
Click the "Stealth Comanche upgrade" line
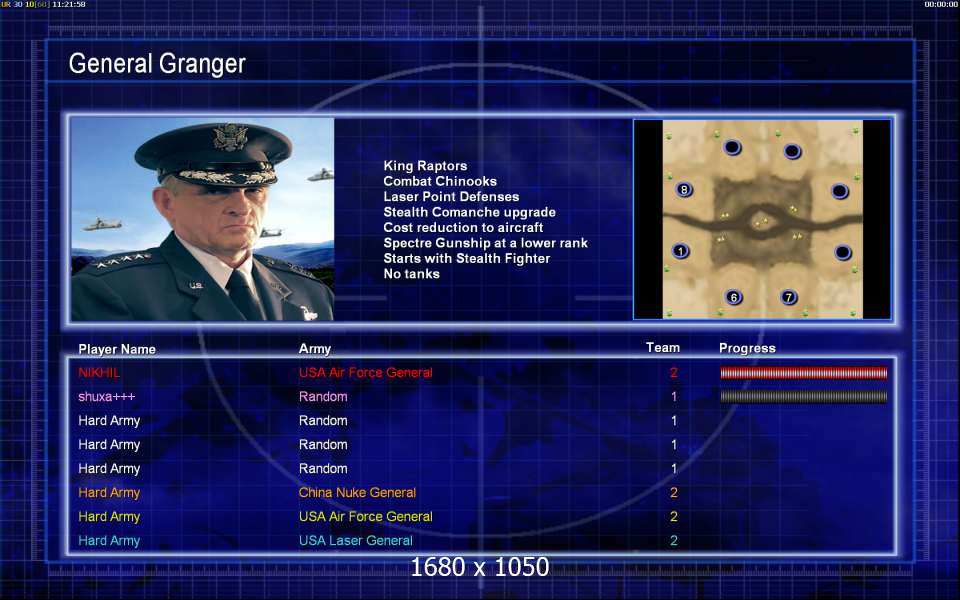coord(470,212)
